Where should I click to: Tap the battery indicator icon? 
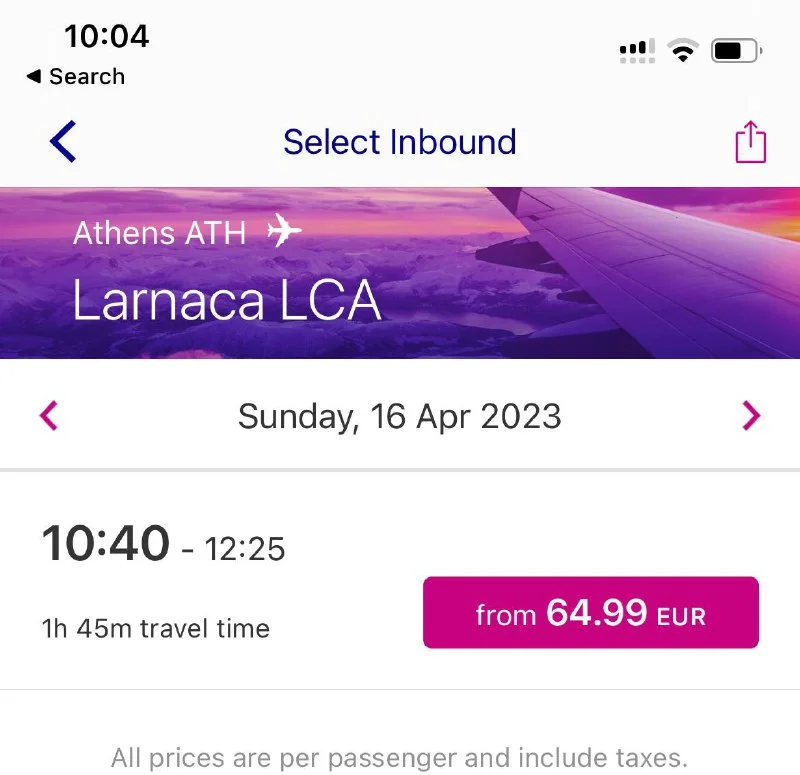click(x=736, y=50)
